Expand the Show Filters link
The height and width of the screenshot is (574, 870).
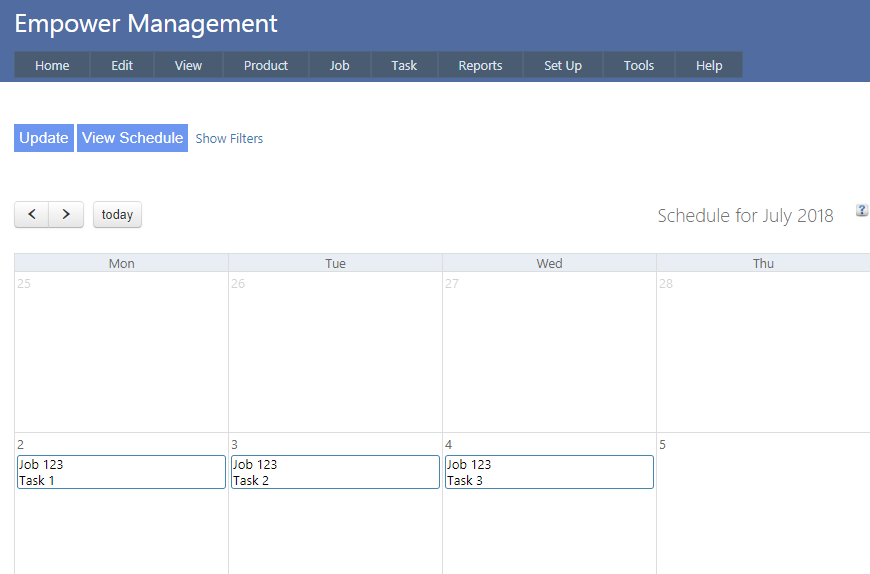(229, 139)
